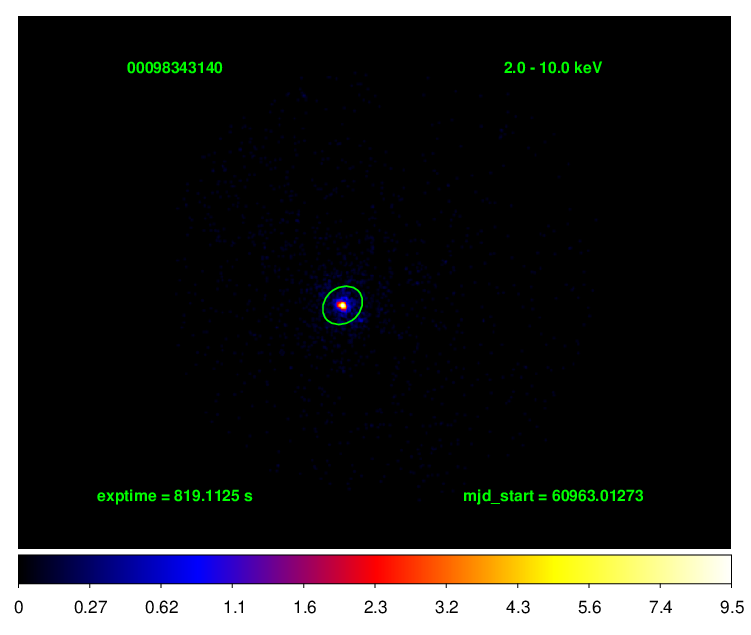Click the colorbar tick label 0.62
This screenshot has width=751, height=635.
161,606
